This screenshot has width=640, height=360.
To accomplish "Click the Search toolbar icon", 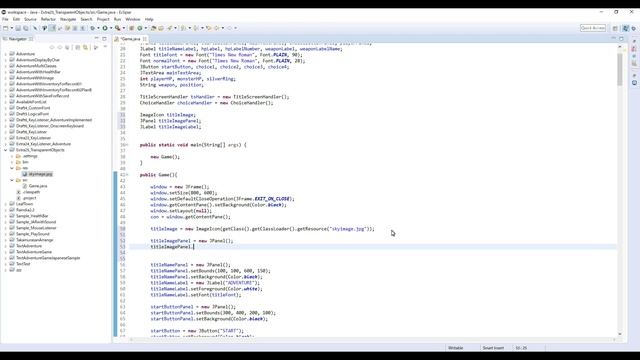I will (x=169, y=28).
